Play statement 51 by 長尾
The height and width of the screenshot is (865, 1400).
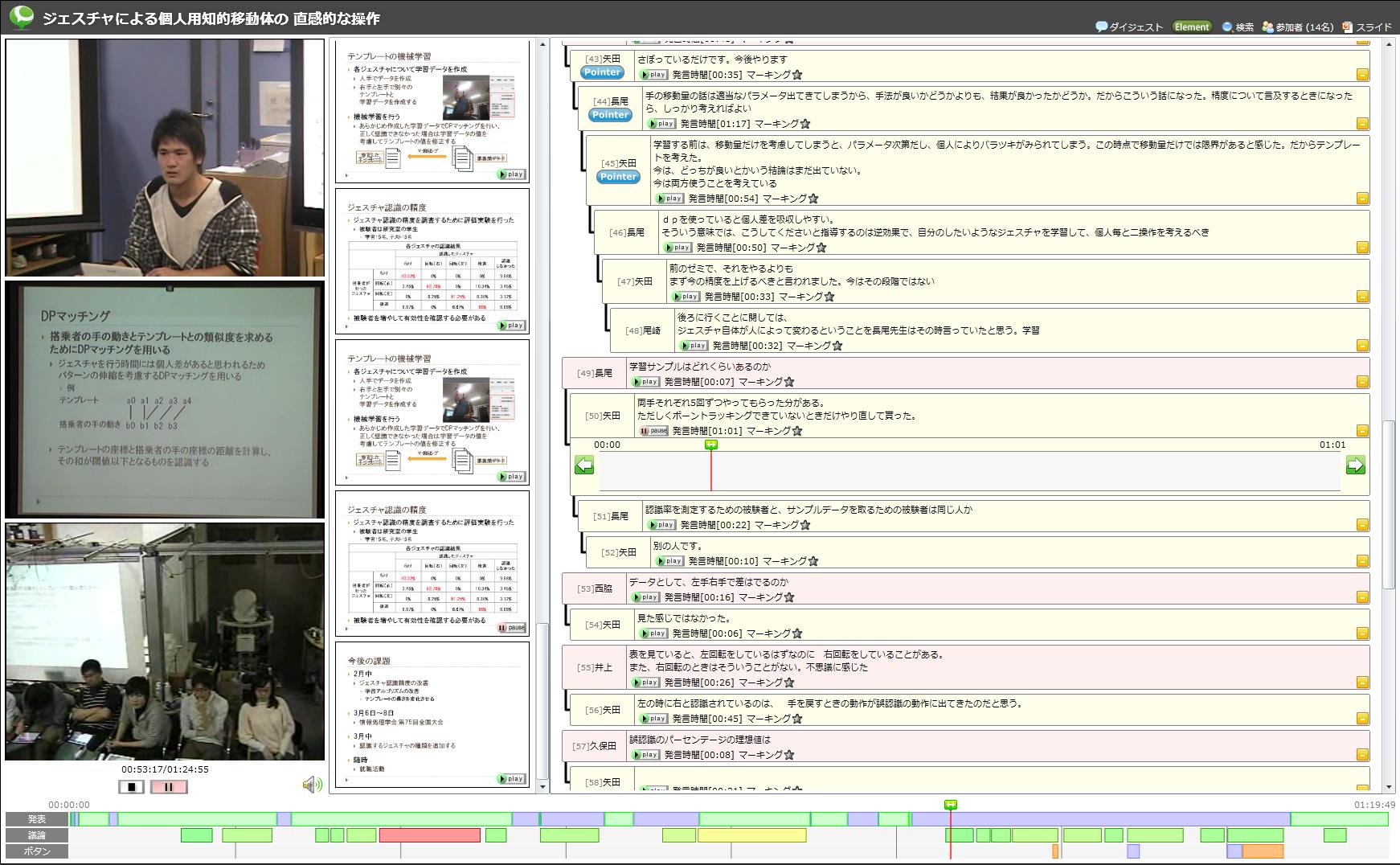(661, 525)
